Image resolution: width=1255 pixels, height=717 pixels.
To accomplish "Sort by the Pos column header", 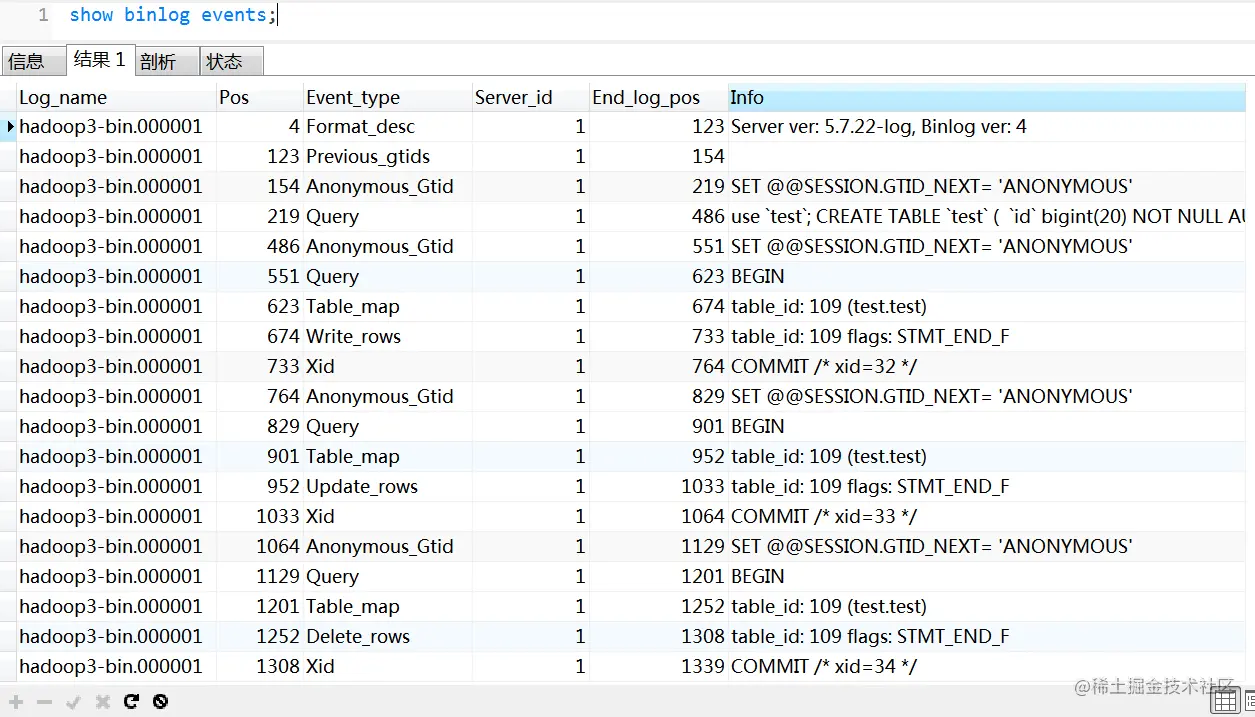I will pyautogui.click(x=260, y=97).
